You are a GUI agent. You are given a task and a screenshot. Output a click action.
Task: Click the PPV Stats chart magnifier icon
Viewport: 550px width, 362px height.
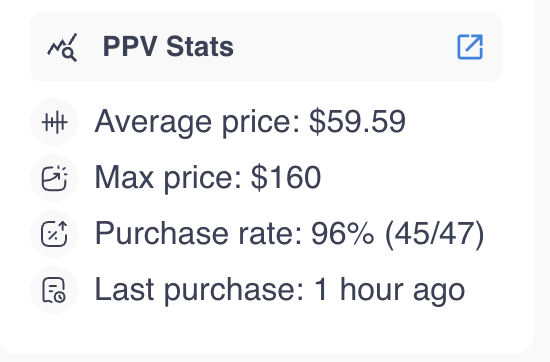pyautogui.click(x=62, y=47)
